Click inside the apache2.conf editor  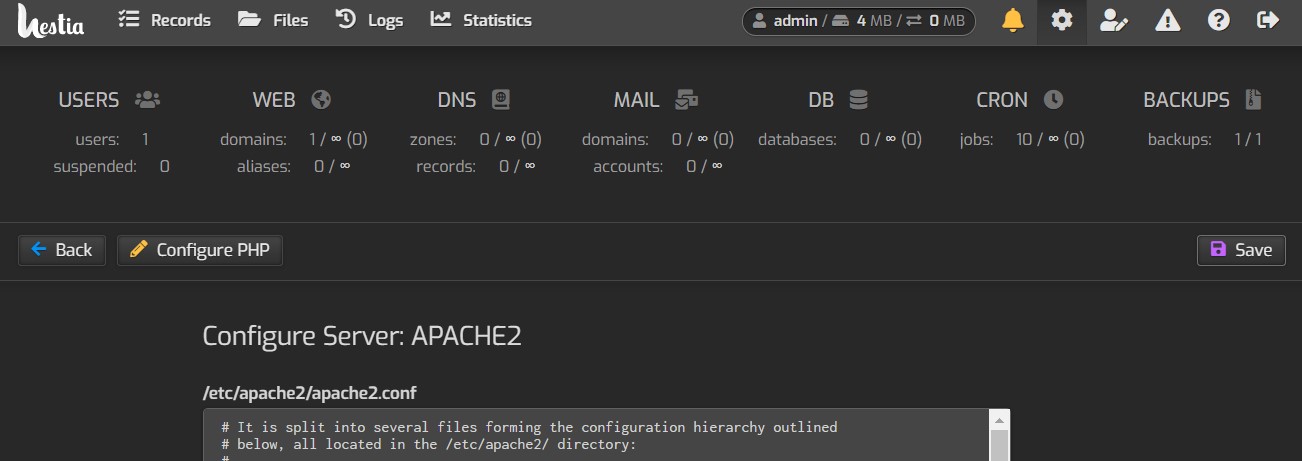[596, 435]
